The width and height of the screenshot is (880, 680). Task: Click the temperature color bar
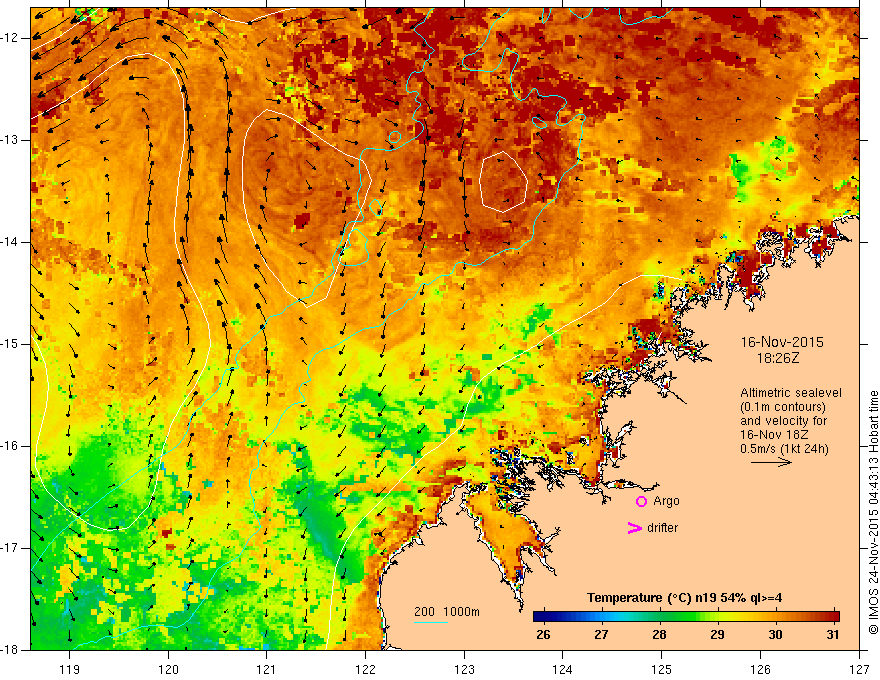click(686, 617)
